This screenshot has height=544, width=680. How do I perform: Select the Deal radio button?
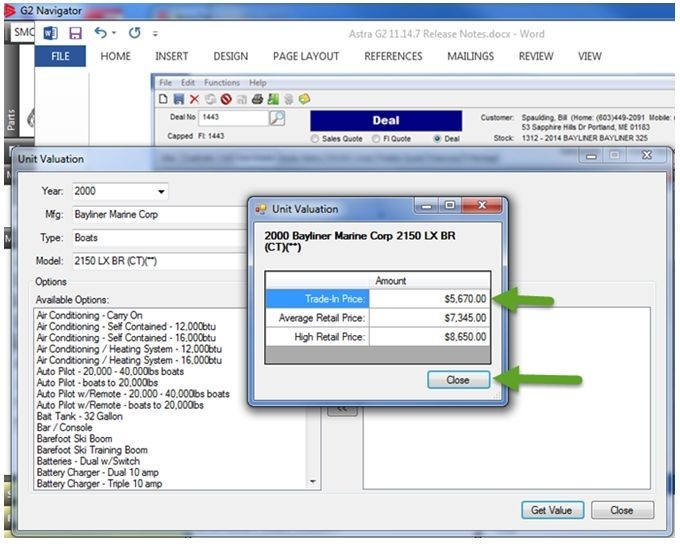coord(437,139)
